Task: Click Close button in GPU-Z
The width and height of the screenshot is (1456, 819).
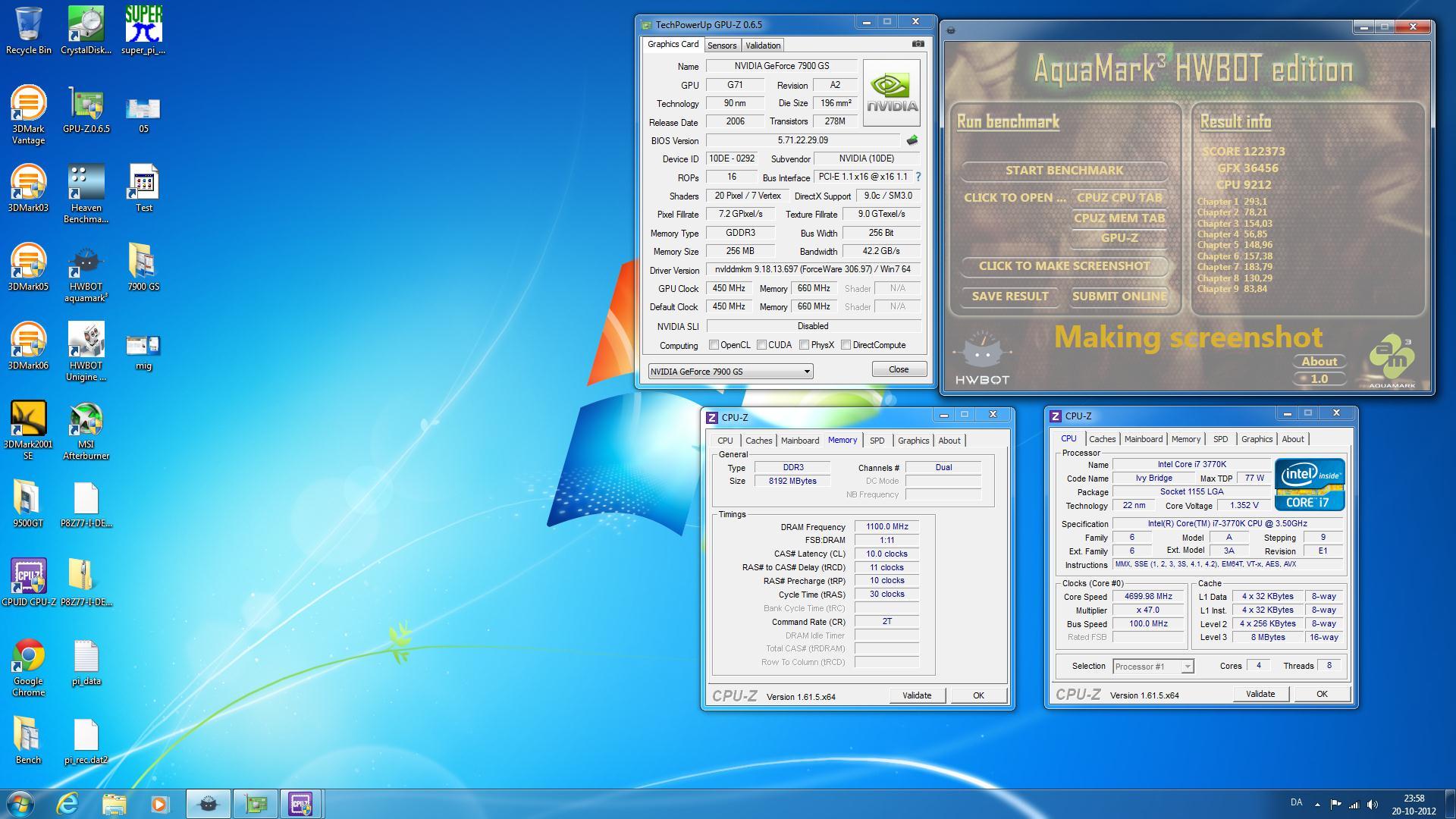Action: pos(899,369)
